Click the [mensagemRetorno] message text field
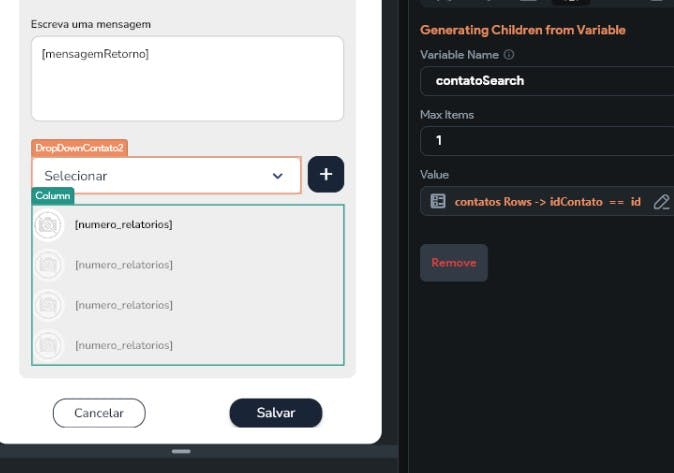 pos(187,78)
